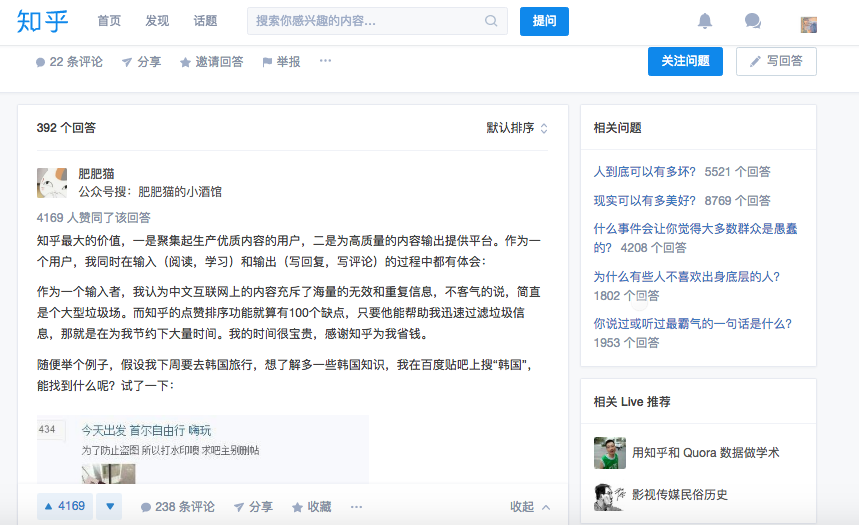Click the search magnifier icon
The width and height of the screenshot is (859, 525).
[x=491, y=21]
